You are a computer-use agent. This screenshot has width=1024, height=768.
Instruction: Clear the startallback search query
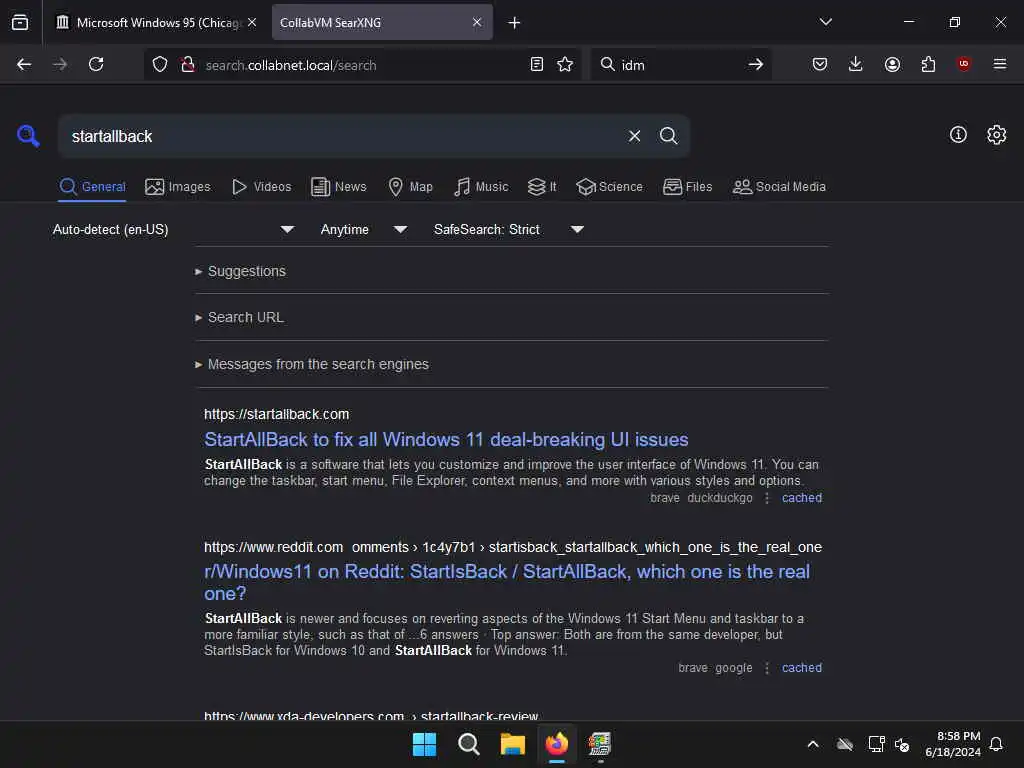pos(634,136)
